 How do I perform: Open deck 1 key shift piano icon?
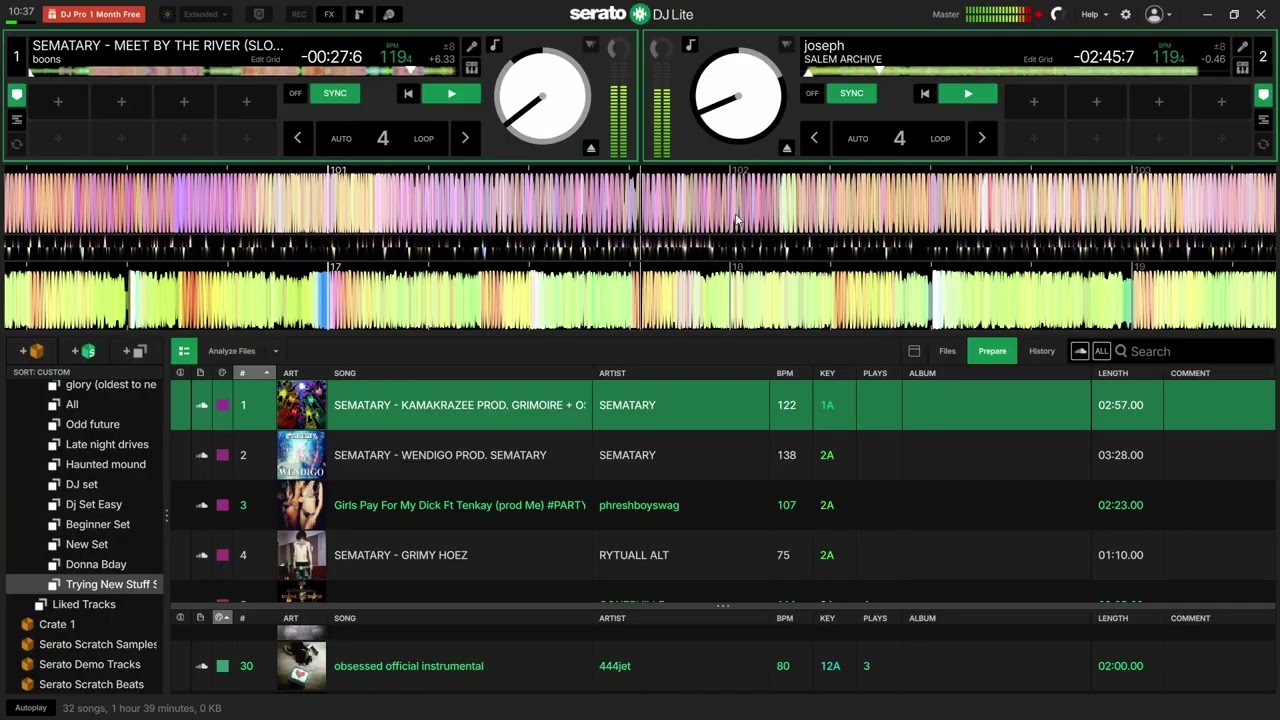click(x=472, y=68)
